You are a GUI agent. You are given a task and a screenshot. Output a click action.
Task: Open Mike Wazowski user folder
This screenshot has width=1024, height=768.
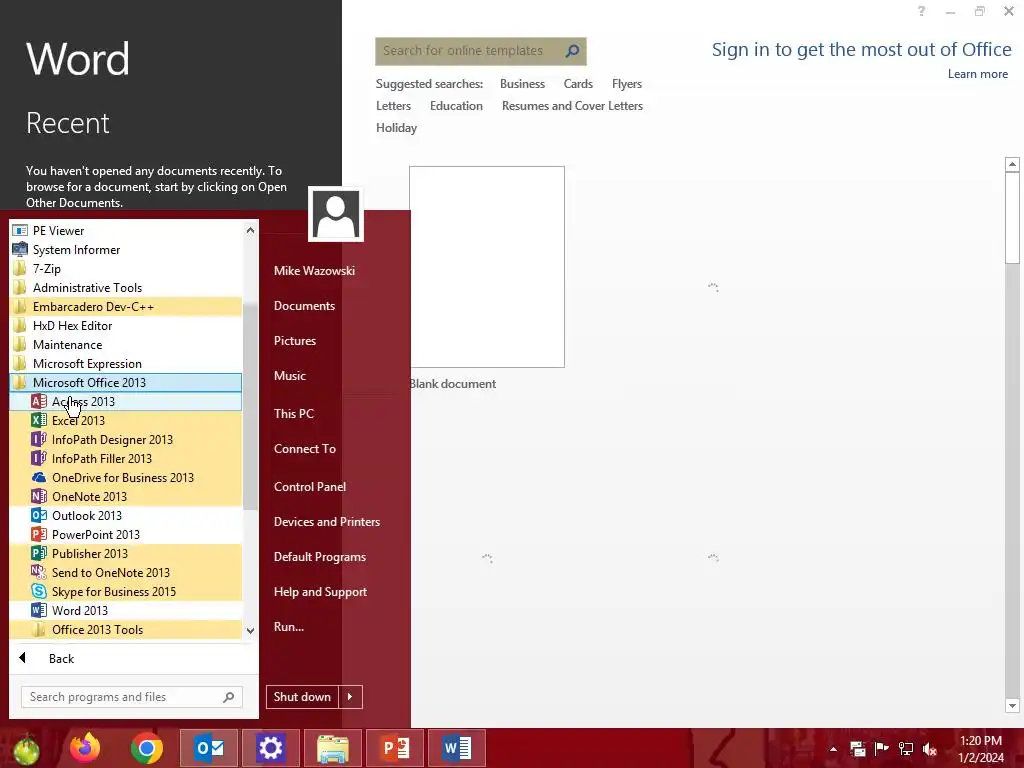314,270
